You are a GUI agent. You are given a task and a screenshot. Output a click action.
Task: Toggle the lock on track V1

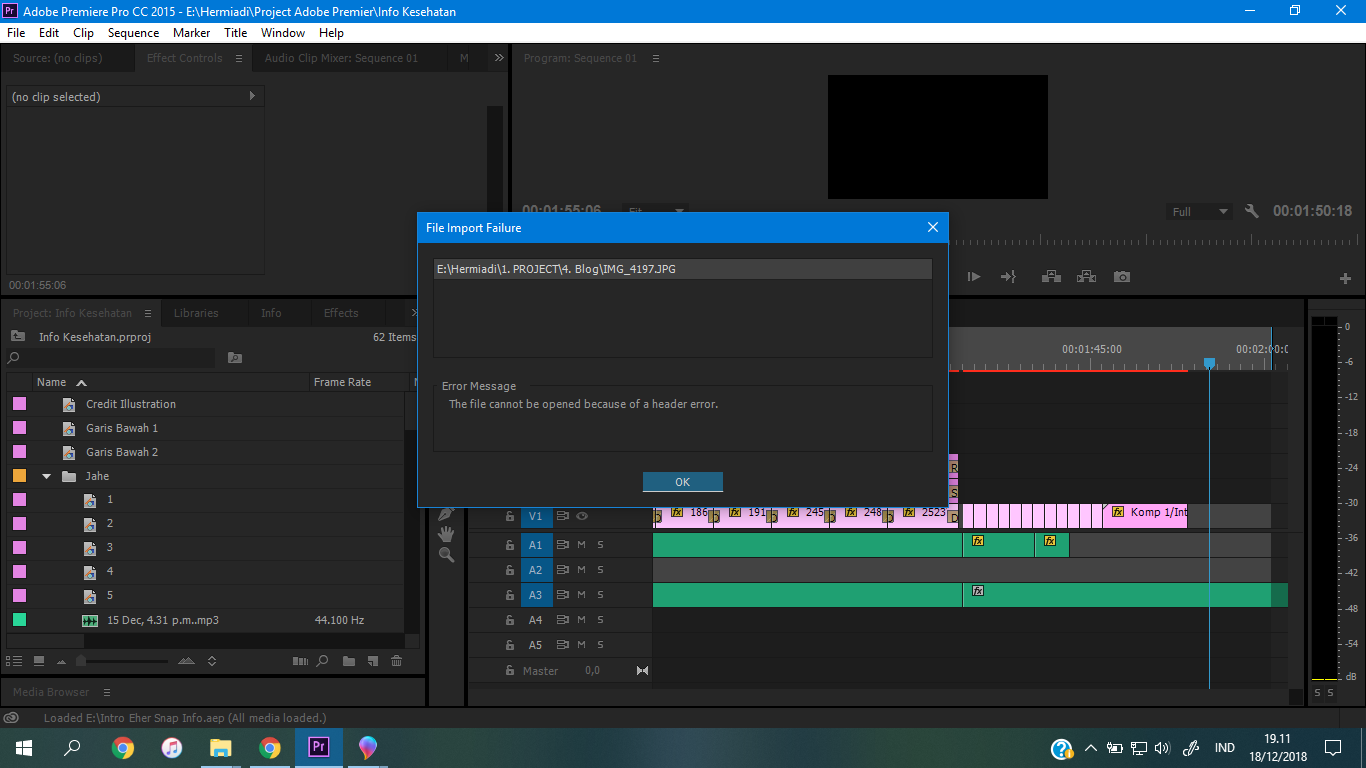pos(509,516)
